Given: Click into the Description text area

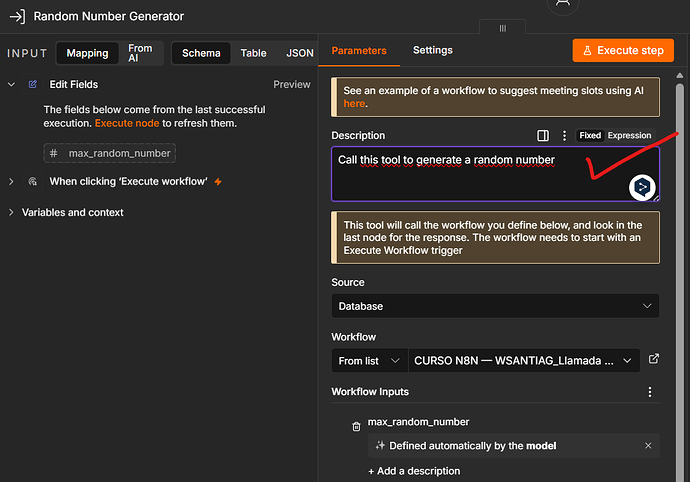Looking at the screenshot, I should [x=495, y=174].
